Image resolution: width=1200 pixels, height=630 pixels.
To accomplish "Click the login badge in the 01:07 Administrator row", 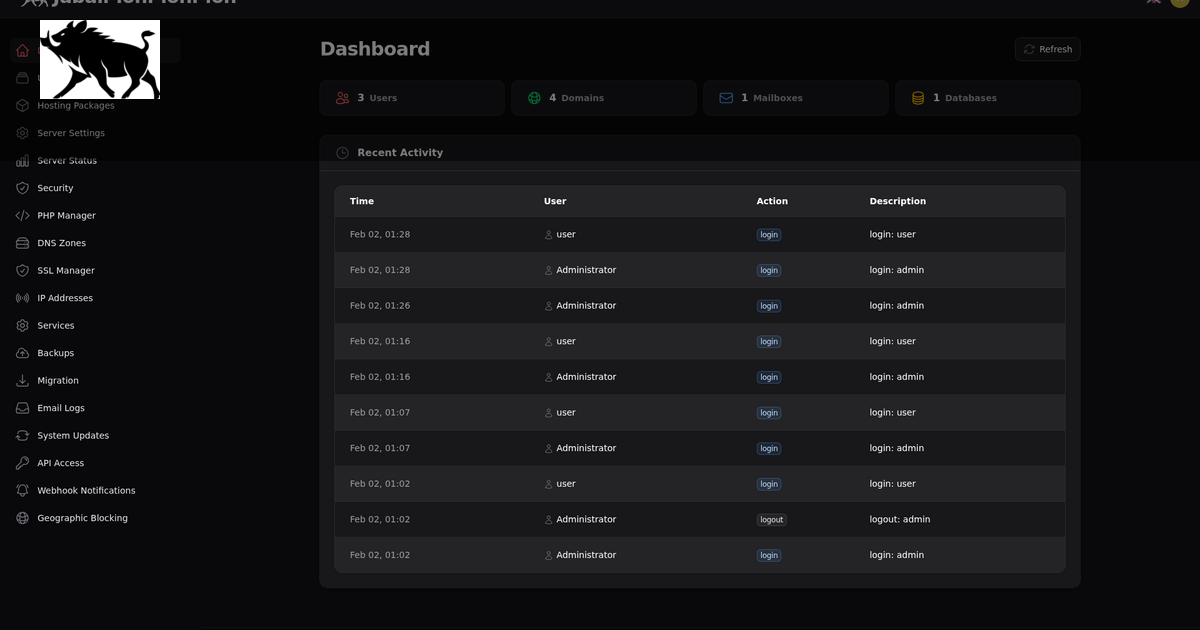I will [769, 449].
